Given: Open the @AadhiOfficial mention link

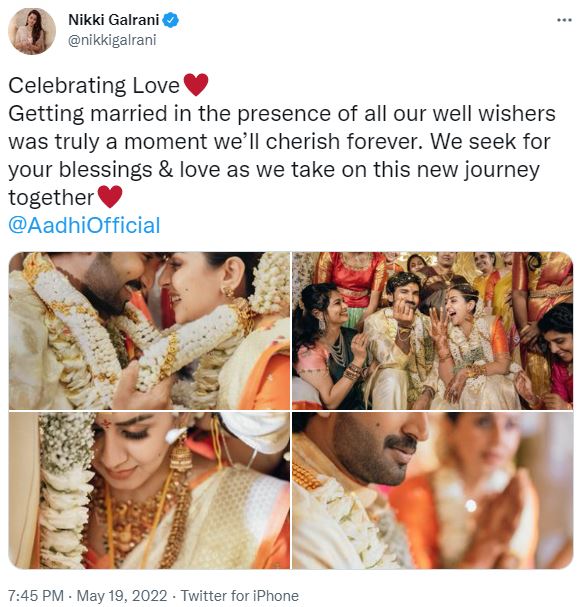Looking at the screenshot, I should coord(84,225).
